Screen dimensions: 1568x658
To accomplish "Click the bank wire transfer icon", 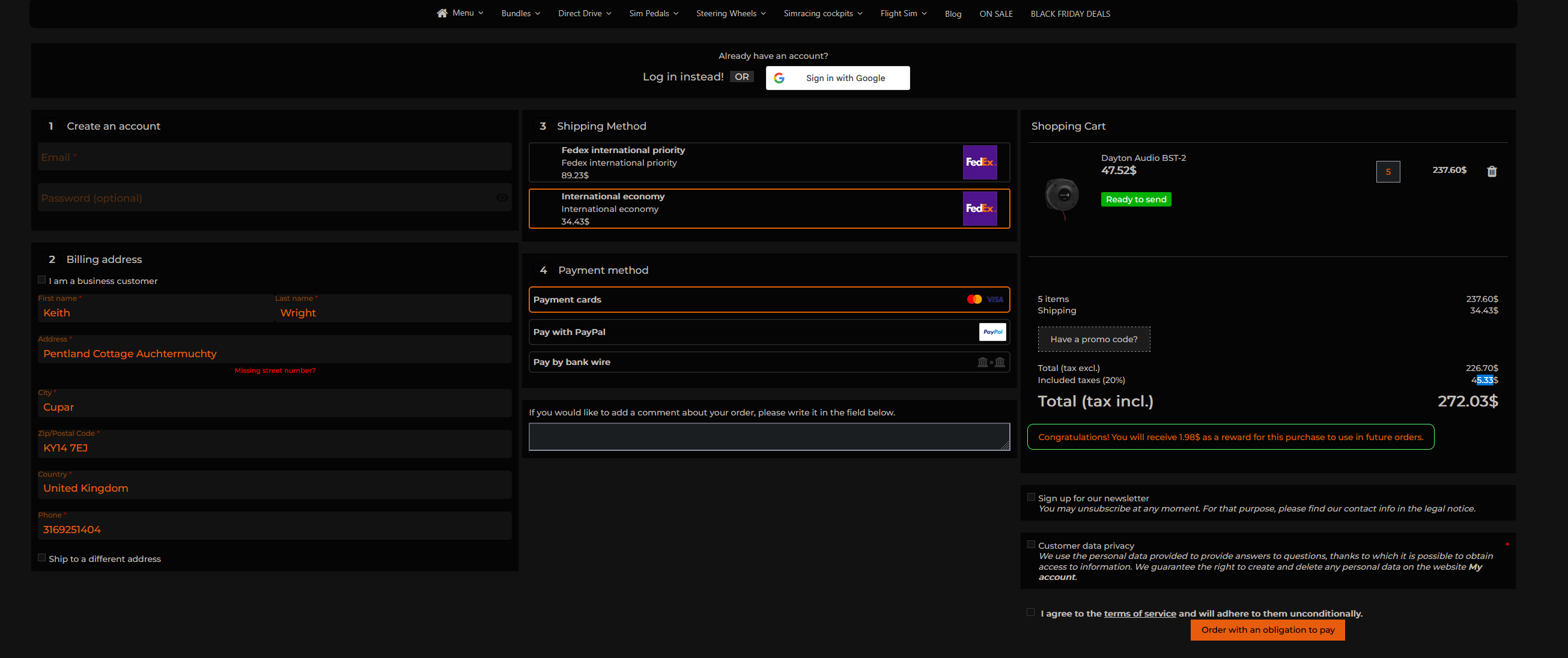I will (990, 363).
